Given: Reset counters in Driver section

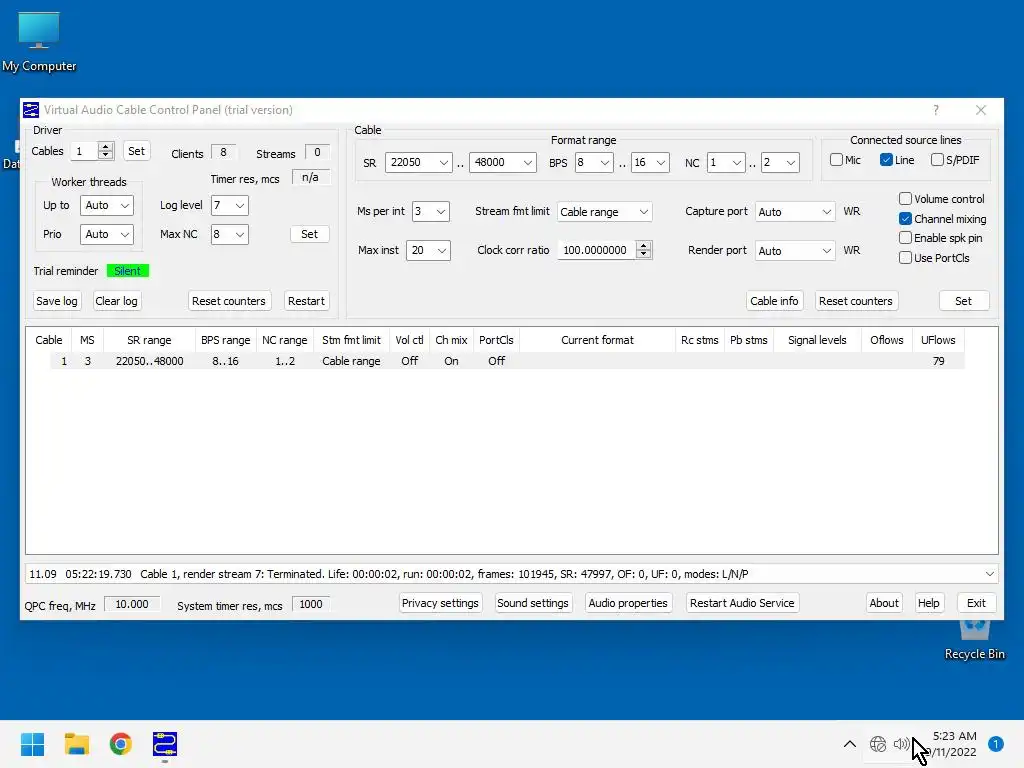Looking at the screenshot, I should tap(229, 301).
